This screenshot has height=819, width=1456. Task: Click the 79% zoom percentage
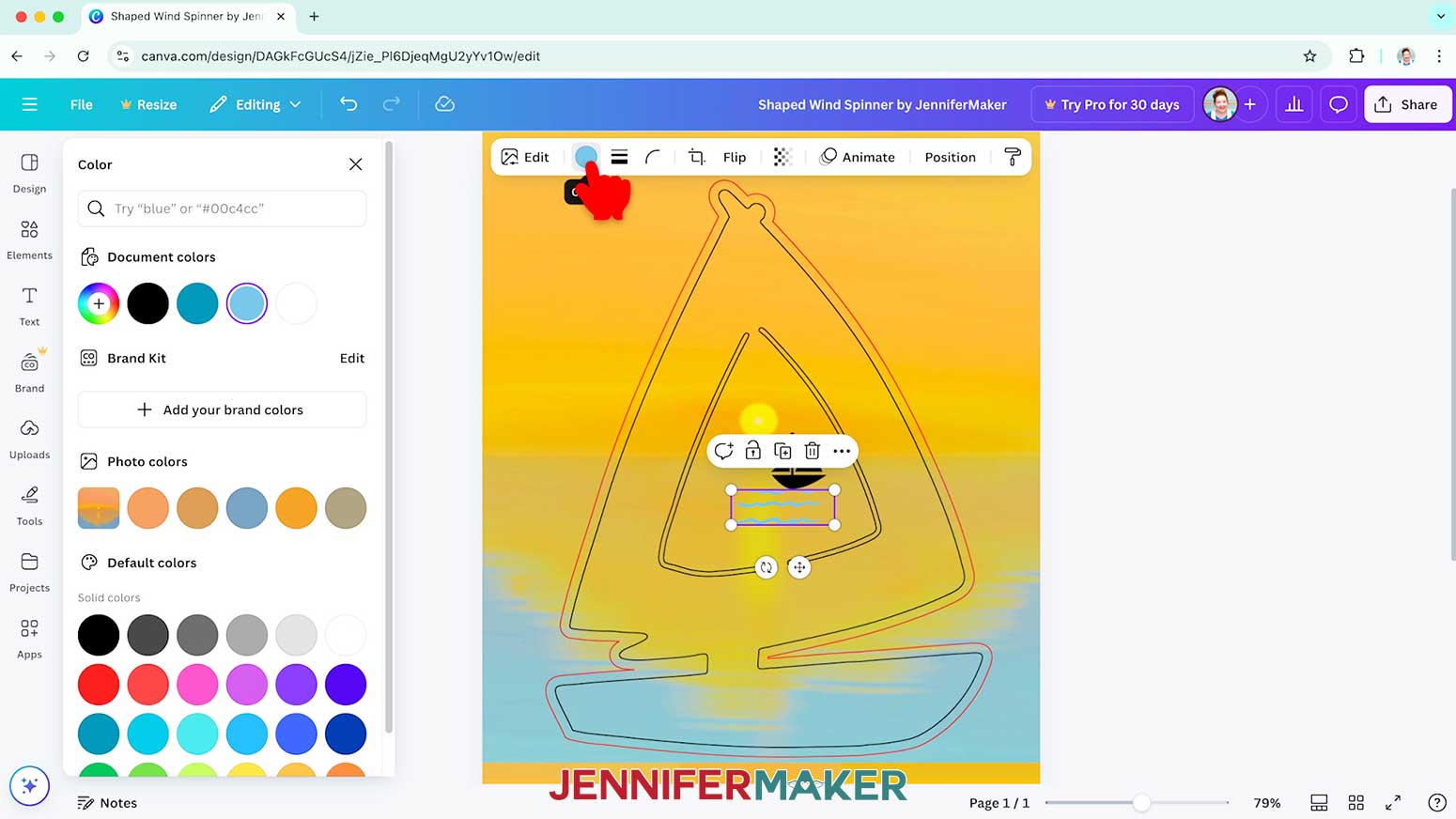pyautogui.click(x=1267, y=803)
